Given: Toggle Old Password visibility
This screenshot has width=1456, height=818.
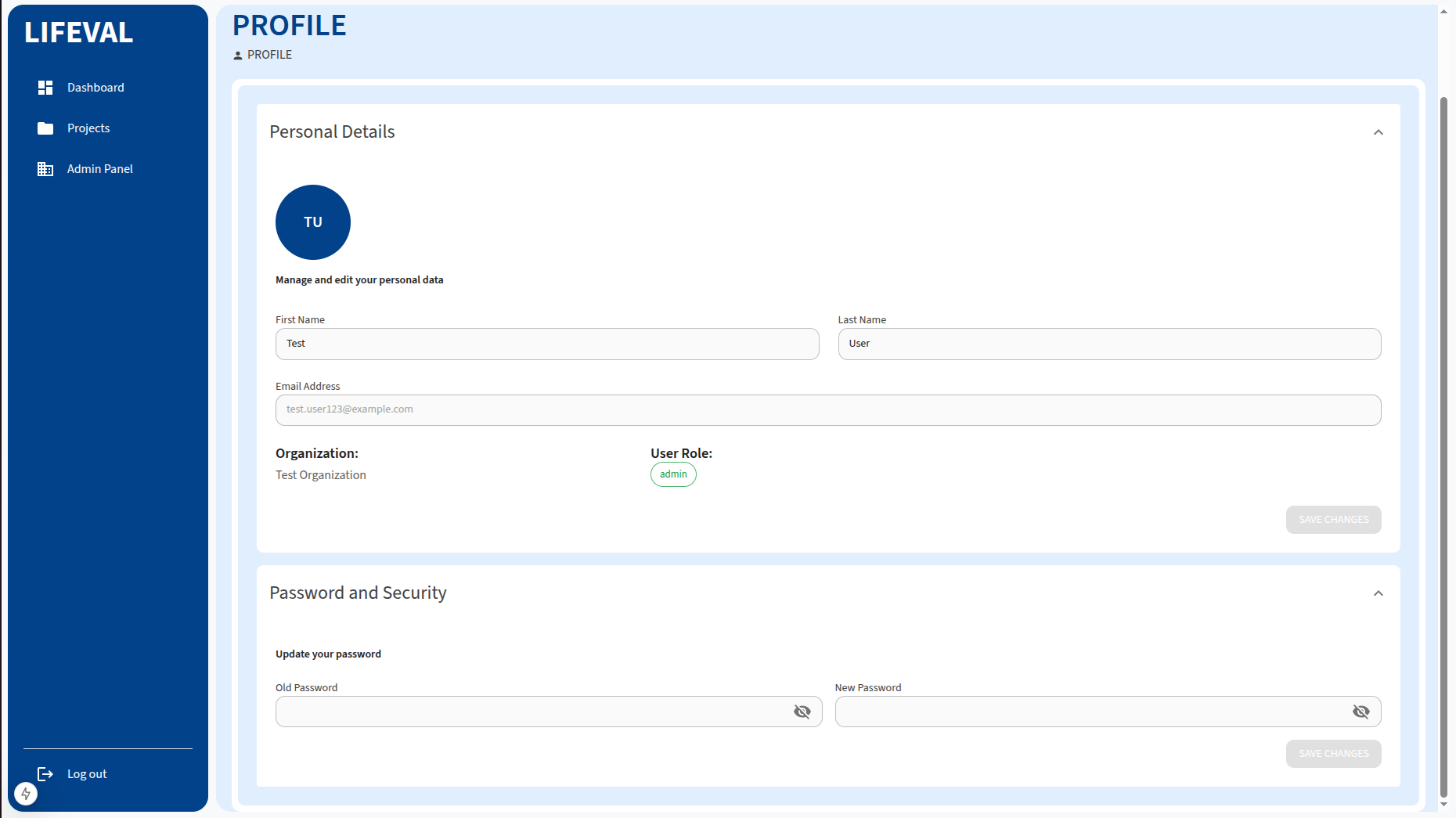Looking at the screenshot, I should point(802,712).
